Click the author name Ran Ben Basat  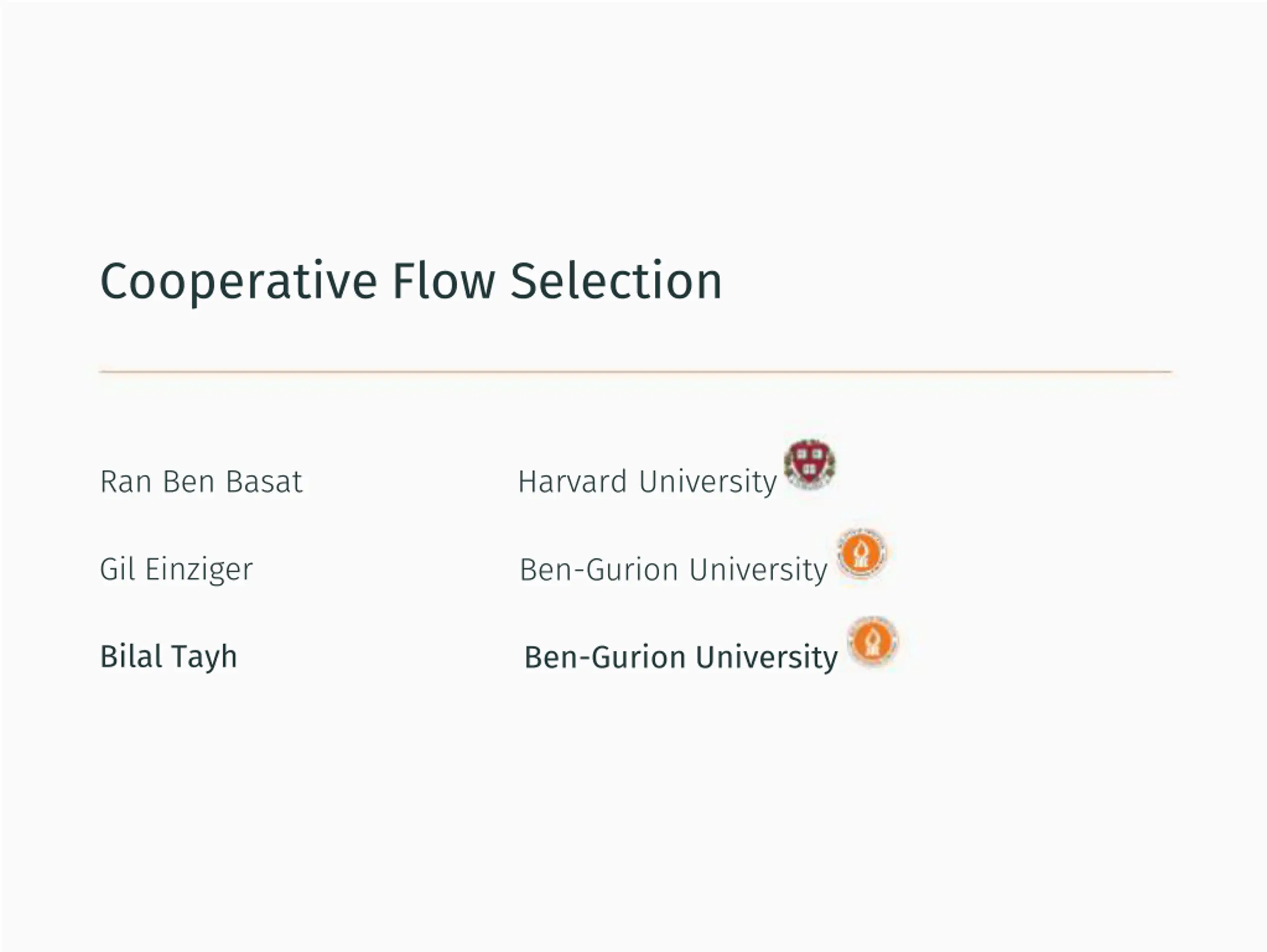pyautogui.click(x=201, y=481)
